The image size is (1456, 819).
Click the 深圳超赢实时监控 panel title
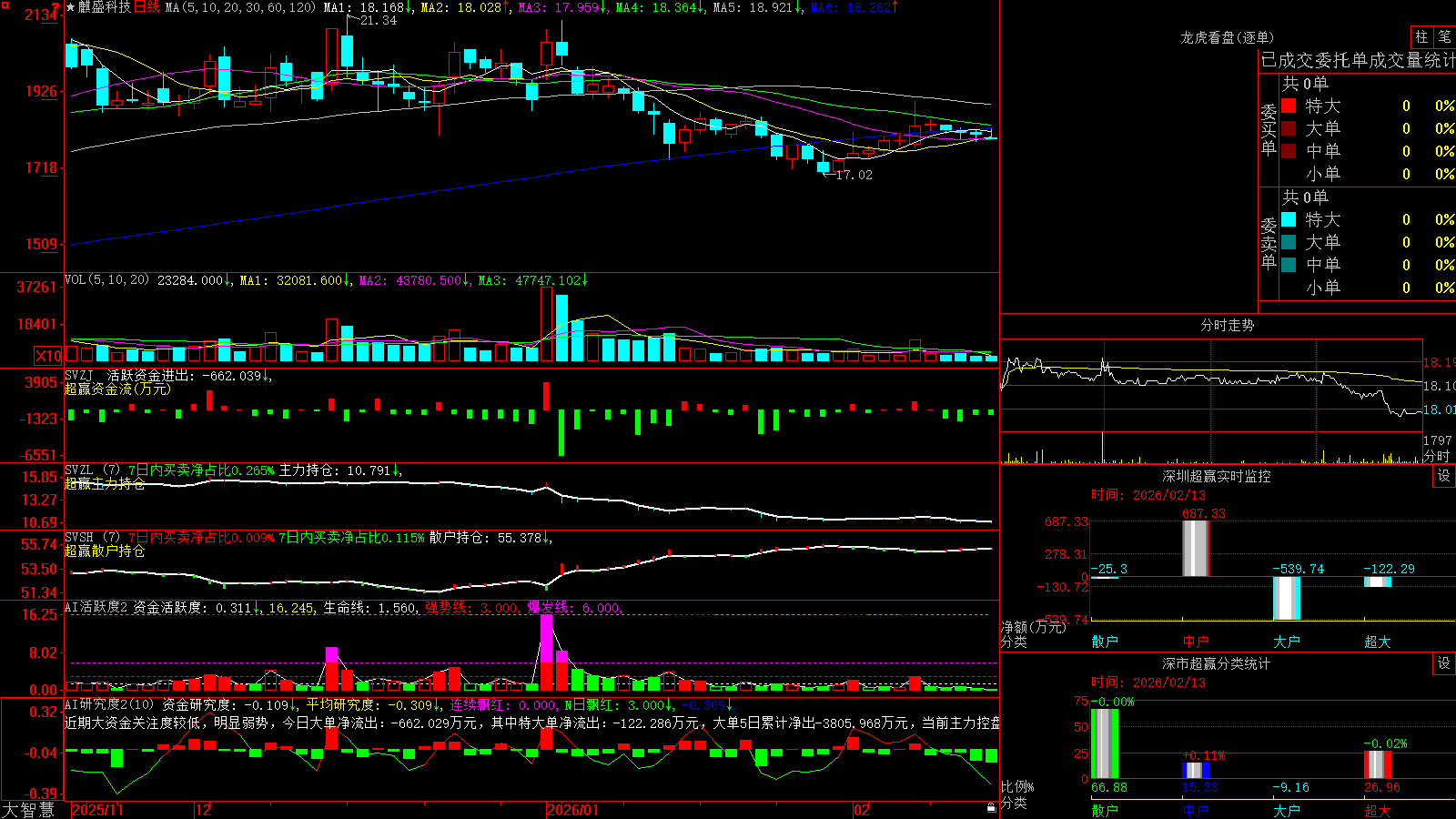pos(1217,476)
